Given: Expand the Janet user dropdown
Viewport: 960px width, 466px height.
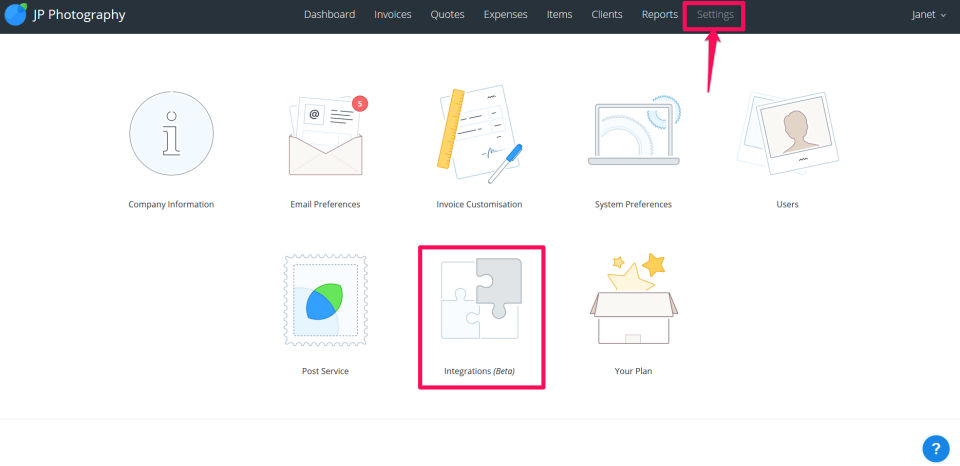Looking at the screenshot, I should 929,15.
